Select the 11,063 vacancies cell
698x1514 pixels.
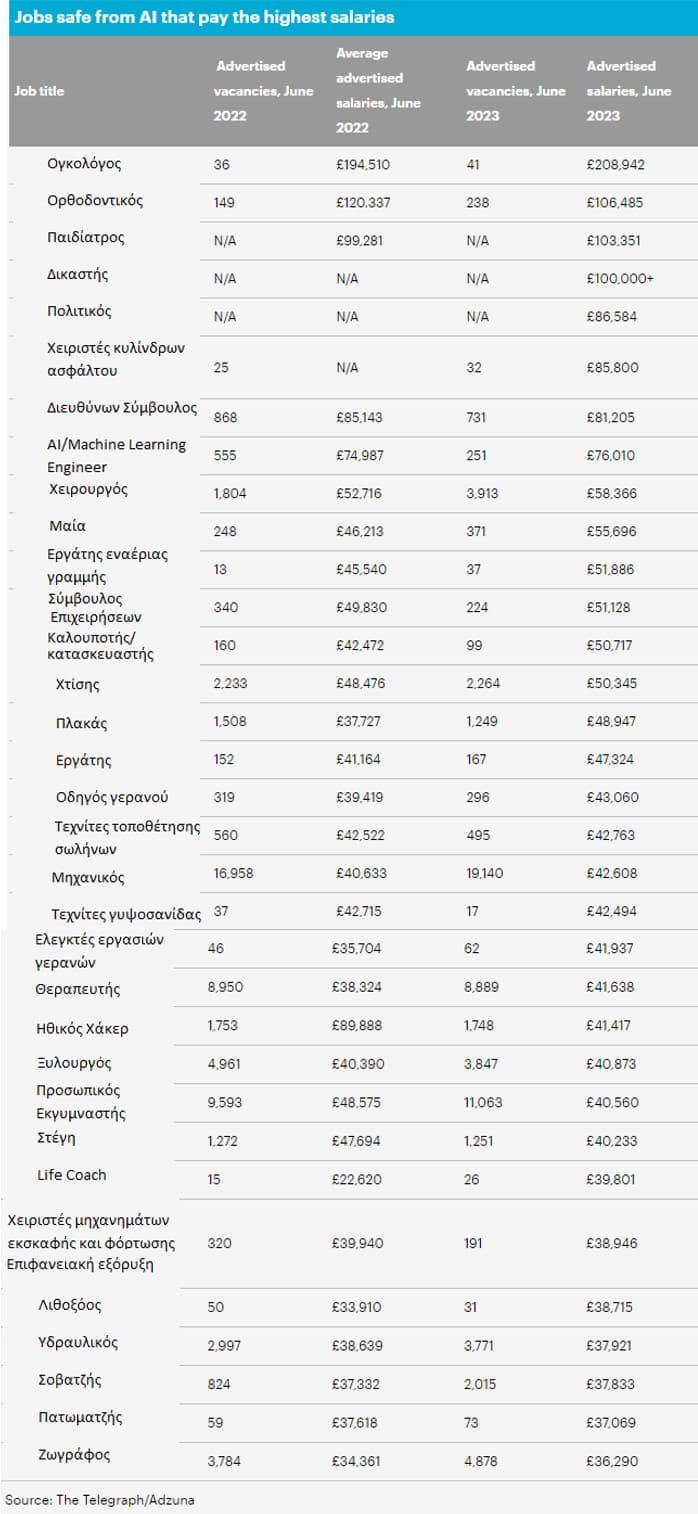[x=488, y=1102]
